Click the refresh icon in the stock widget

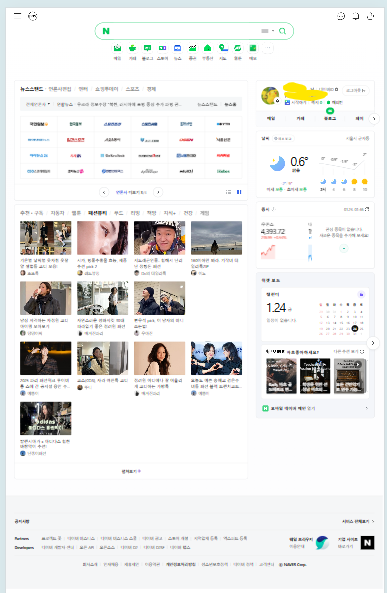click(367, 209)
